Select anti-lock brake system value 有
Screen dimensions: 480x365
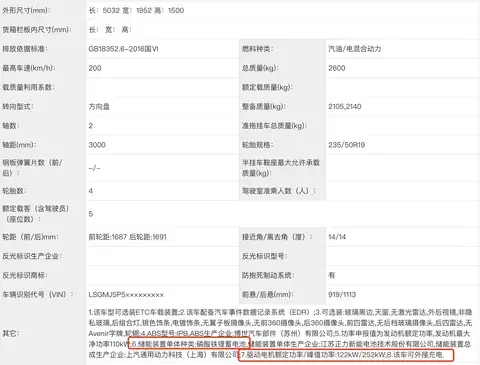pos(332,275)
